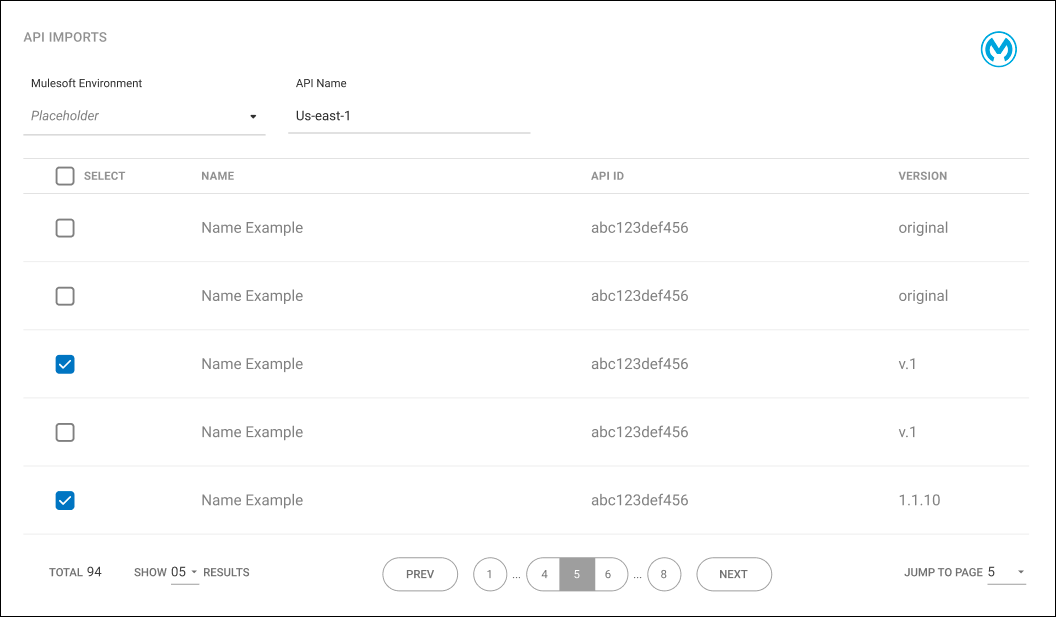
Task: Click the Us-east-1 API Name field
Action: [408, 115]
